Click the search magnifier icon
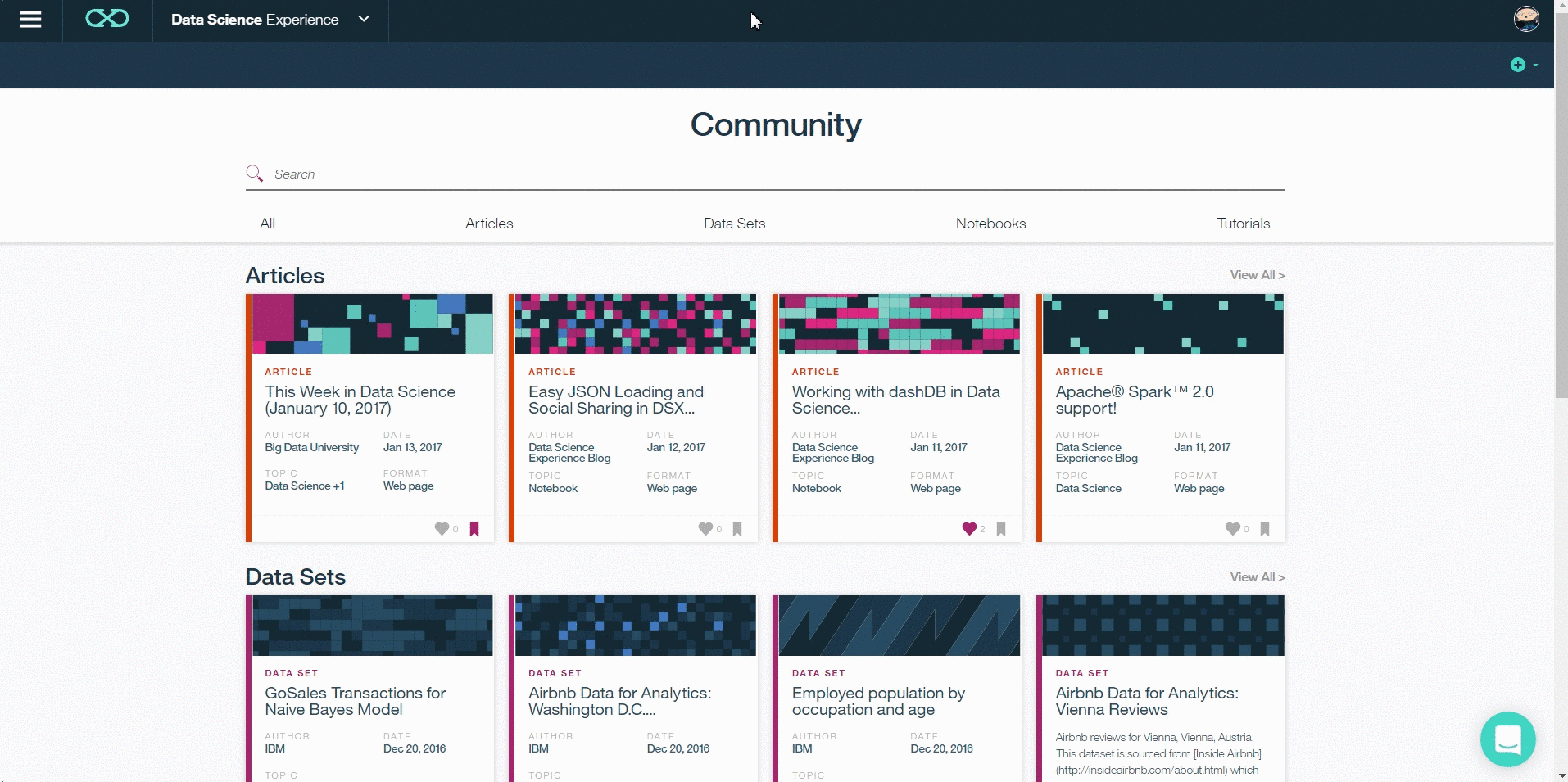This screenshot has height=782, width=1568. click(x=255, y=174)
